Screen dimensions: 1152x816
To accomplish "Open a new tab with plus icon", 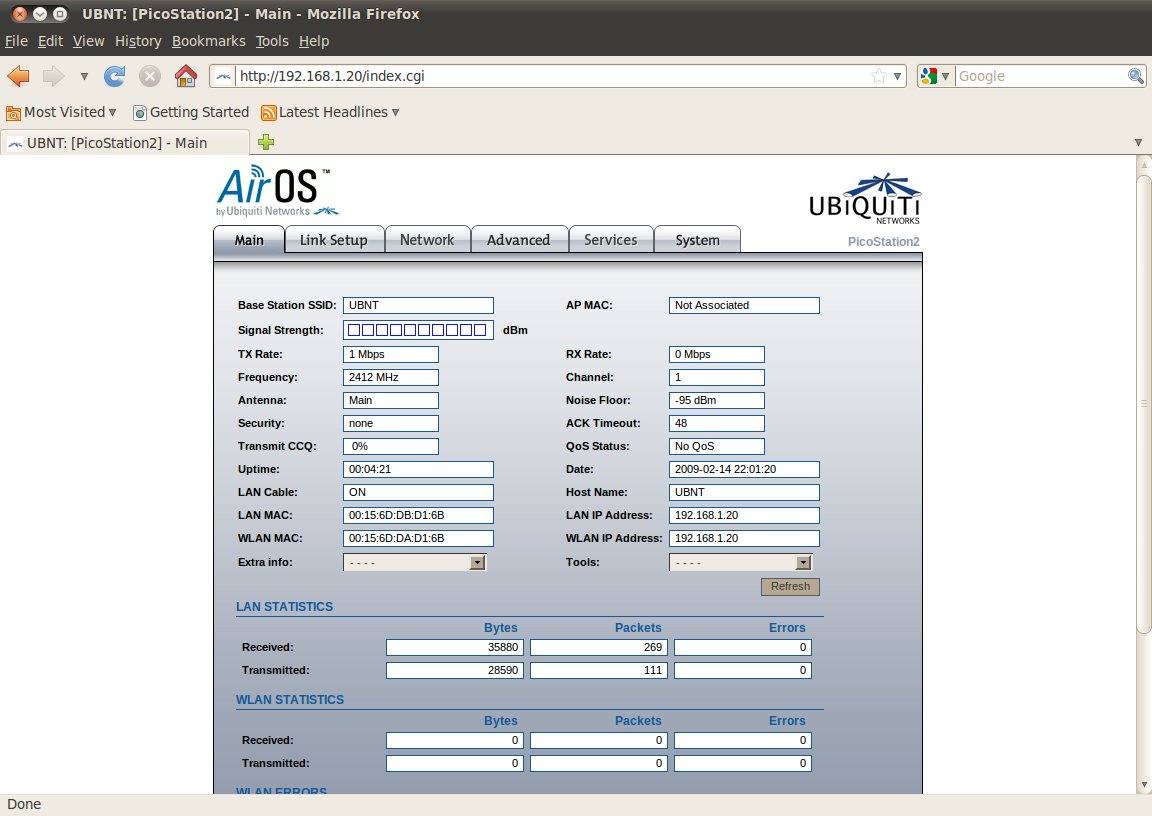I will [266, 142].
